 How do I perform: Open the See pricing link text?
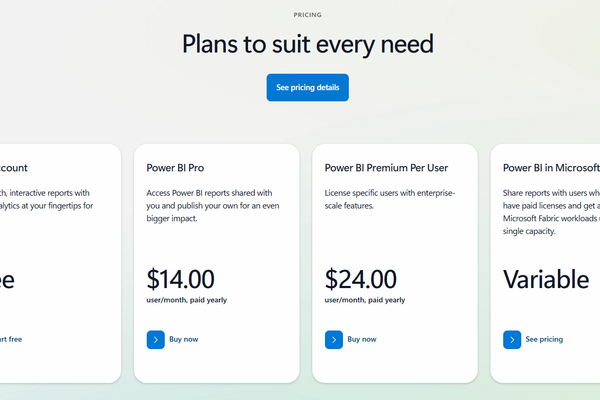tap(544, 339)
